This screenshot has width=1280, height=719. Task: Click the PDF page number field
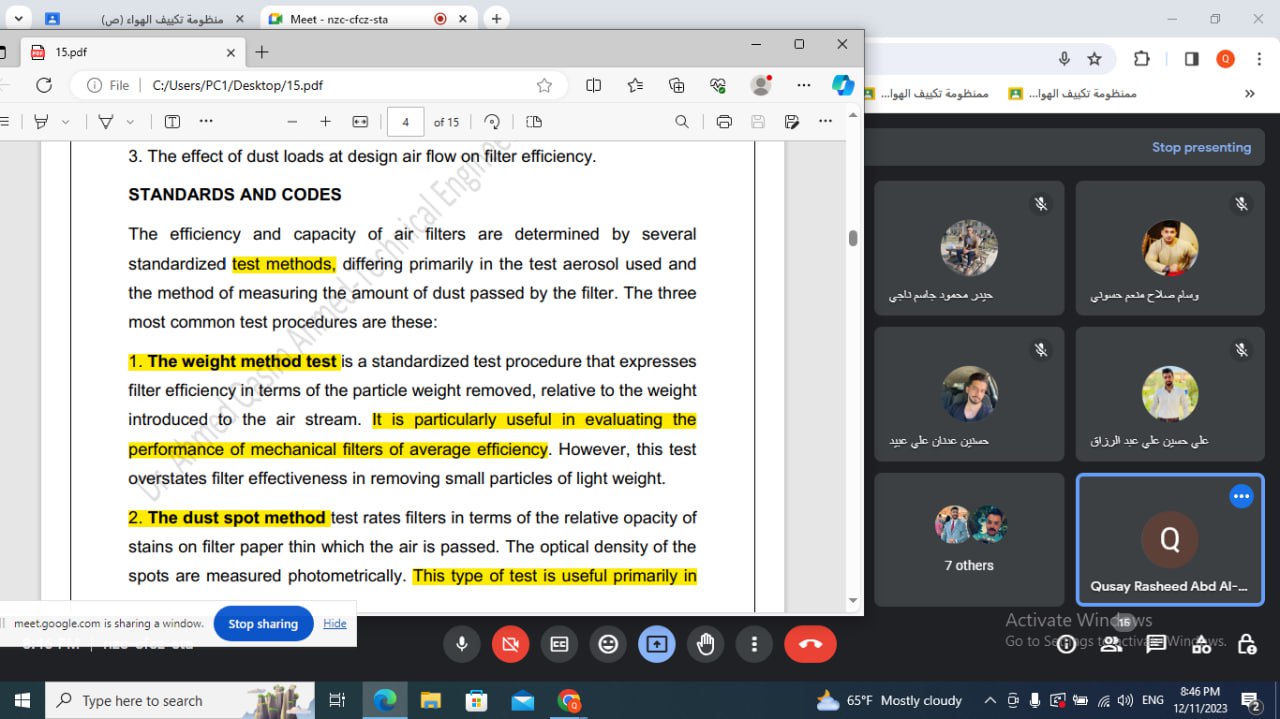(405, 122)
